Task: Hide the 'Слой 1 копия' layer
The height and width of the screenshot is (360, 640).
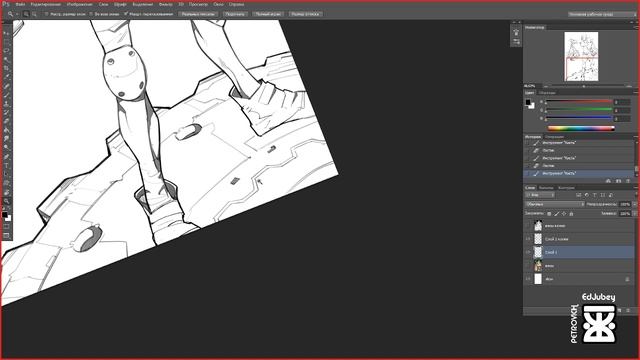Action: [x=528, y=239]
